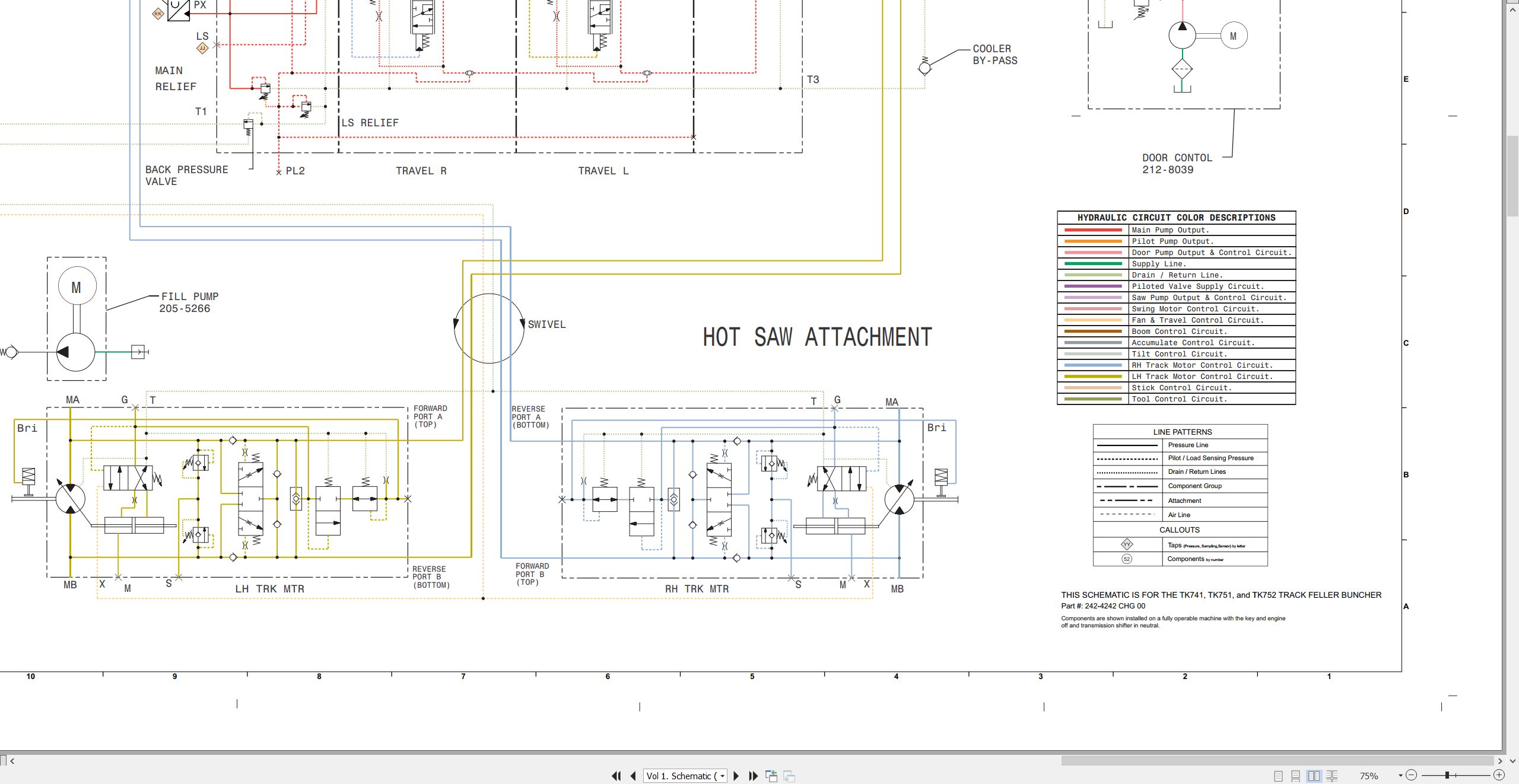Go forward to next view
The width and height of the screenshot is (1519, 784).
tap(789, 776)
